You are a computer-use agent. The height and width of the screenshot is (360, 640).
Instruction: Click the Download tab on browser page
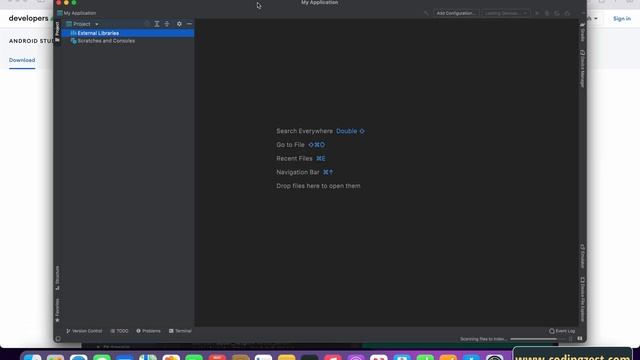(22, 60)
